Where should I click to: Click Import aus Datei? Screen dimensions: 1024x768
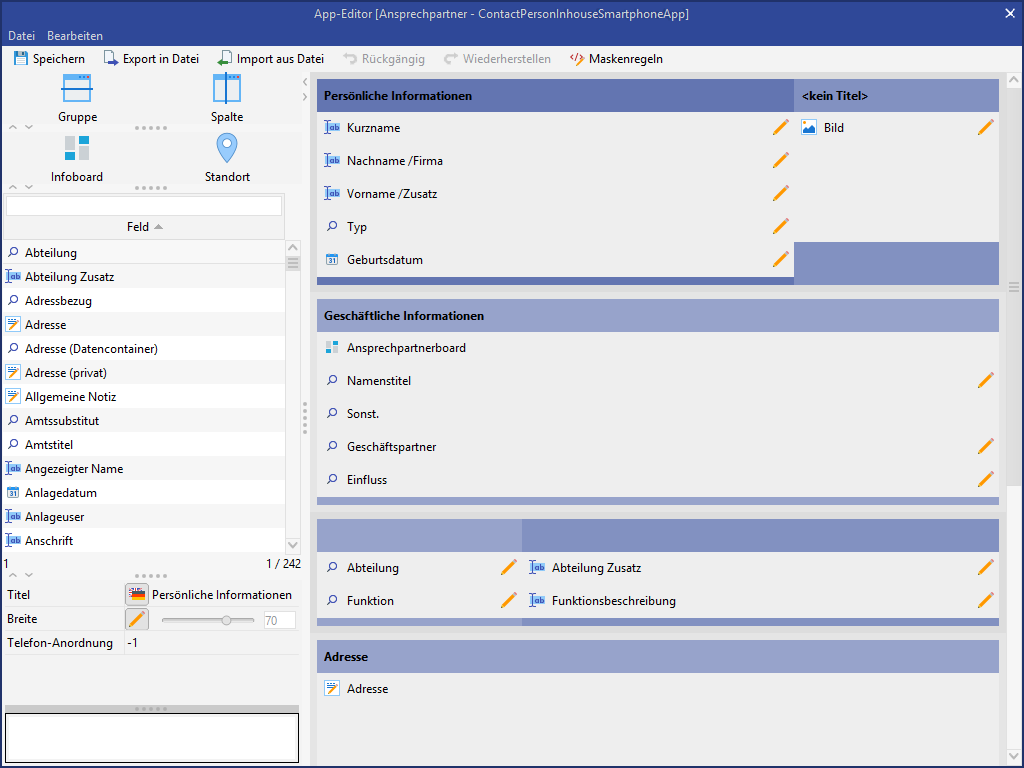tap(270, 59)
